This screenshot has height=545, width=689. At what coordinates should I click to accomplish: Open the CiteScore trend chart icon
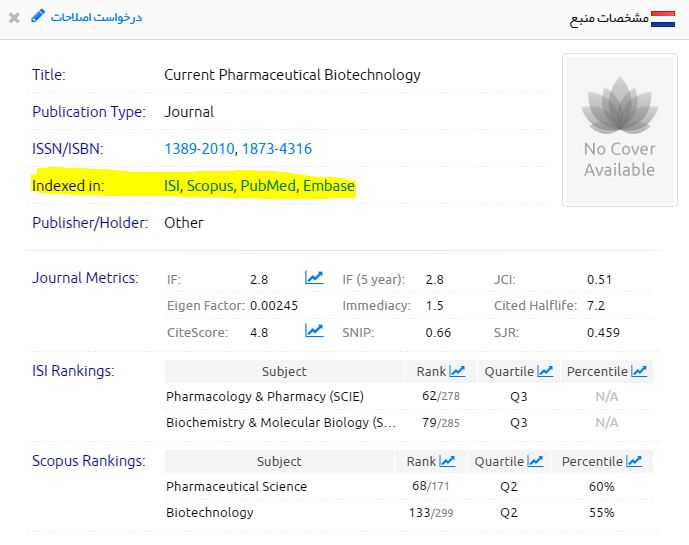click(x=314, y=331)
